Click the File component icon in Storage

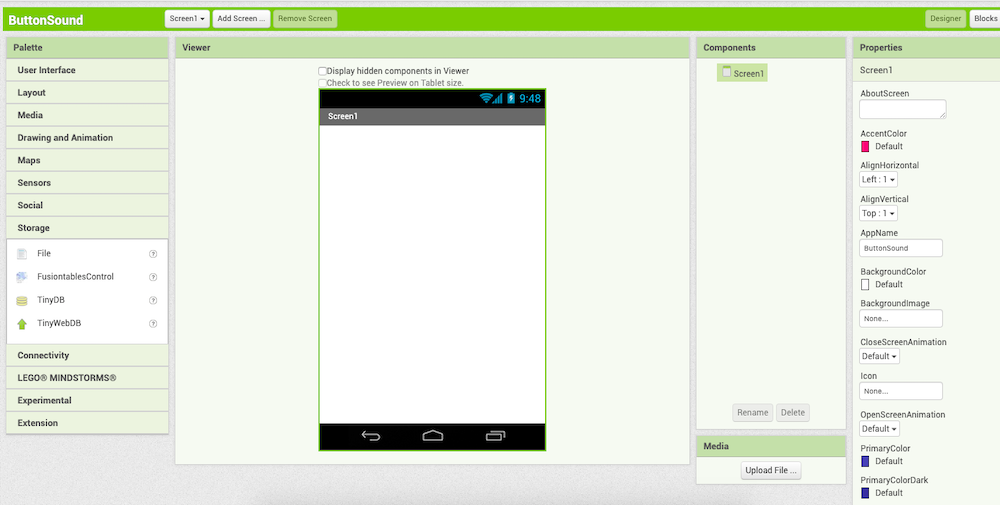point(22,254)
